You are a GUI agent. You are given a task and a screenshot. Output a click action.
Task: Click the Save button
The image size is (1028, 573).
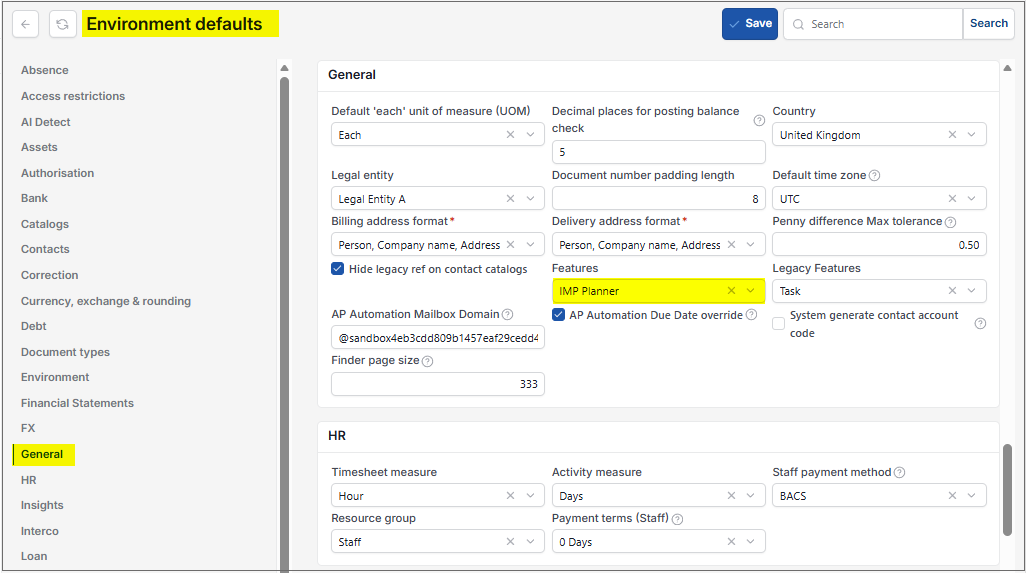tap(750, 24)
